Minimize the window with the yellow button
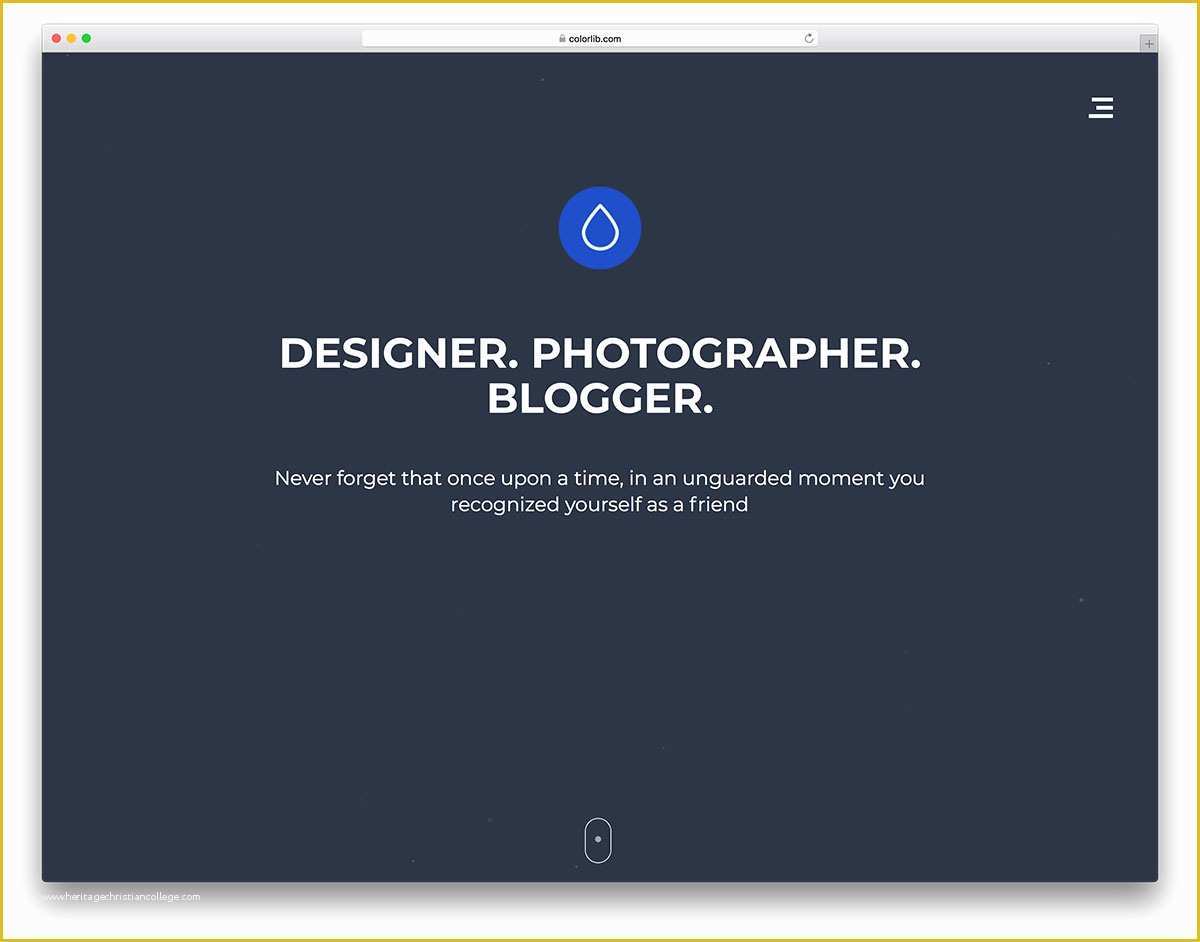Viewport: 1200px width, 942px height. click(x=71, y=38)
